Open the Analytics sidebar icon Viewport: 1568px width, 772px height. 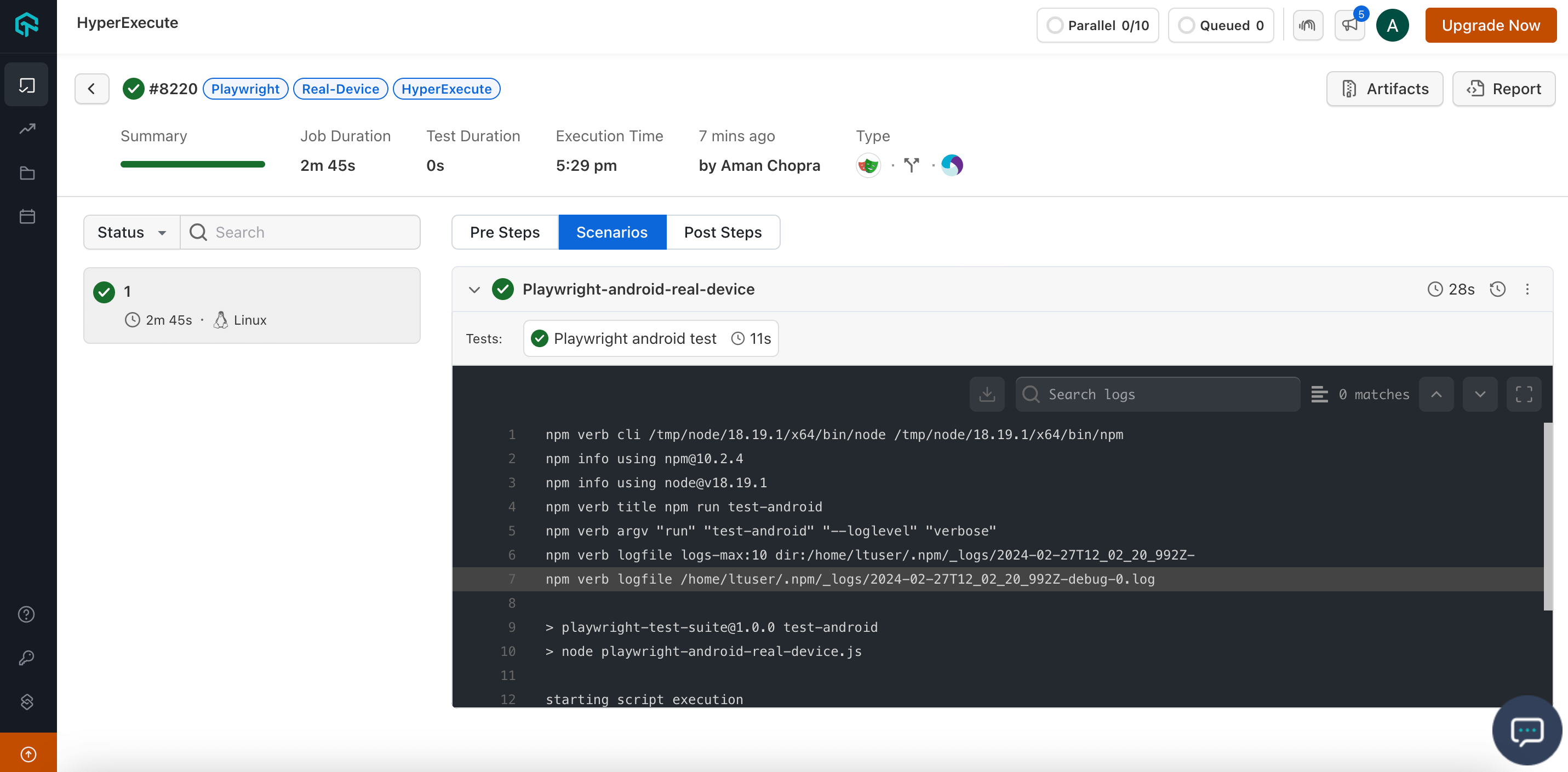point(27,128)
